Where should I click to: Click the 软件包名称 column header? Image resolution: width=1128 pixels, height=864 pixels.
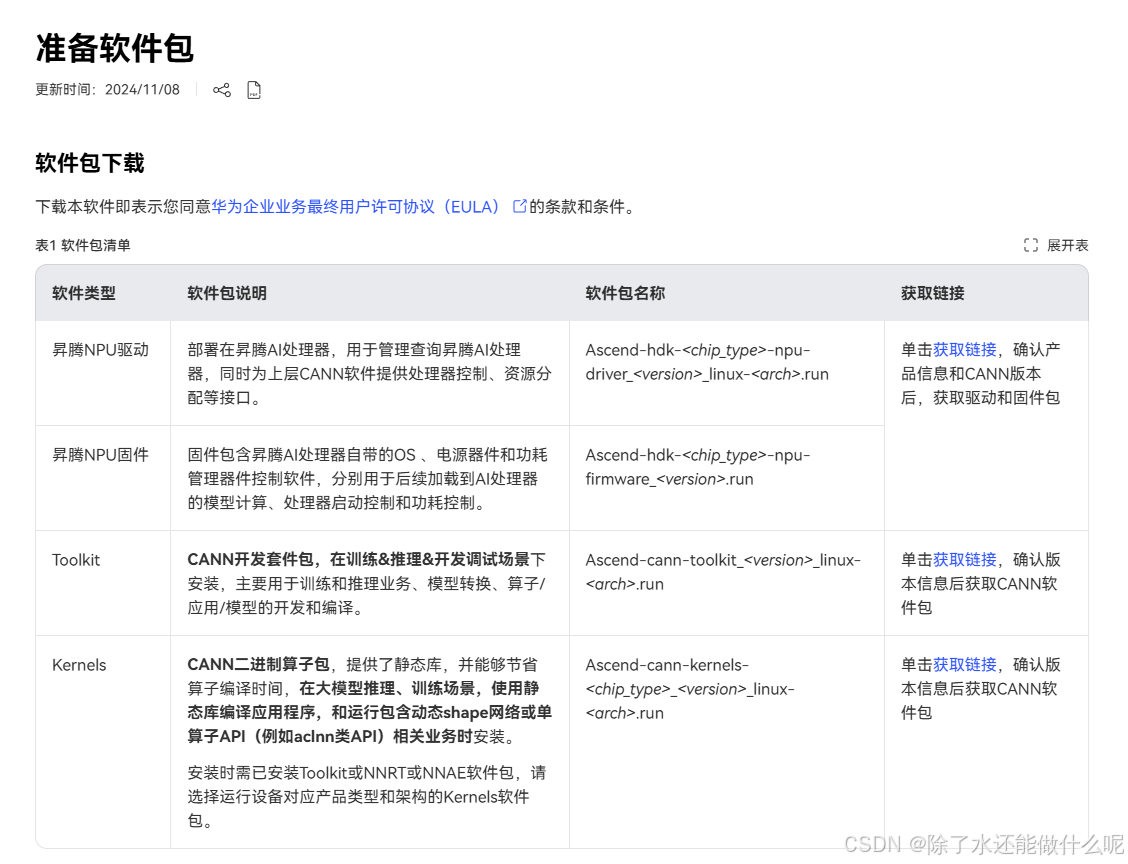(x=625, y=293)
